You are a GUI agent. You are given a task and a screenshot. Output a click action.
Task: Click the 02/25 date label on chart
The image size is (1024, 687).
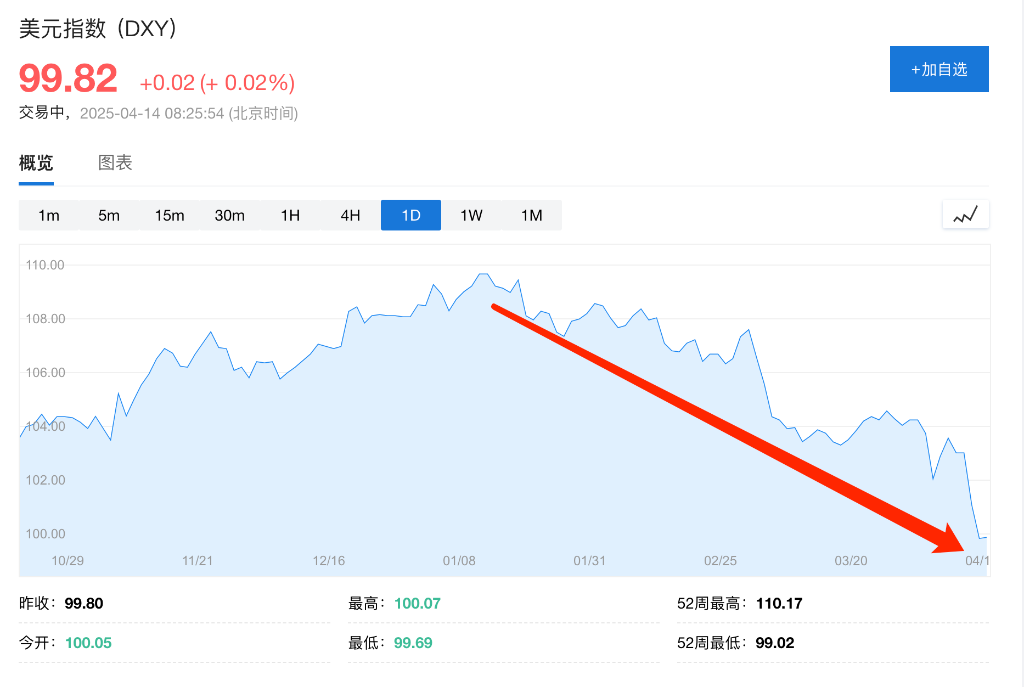(720, 560)
